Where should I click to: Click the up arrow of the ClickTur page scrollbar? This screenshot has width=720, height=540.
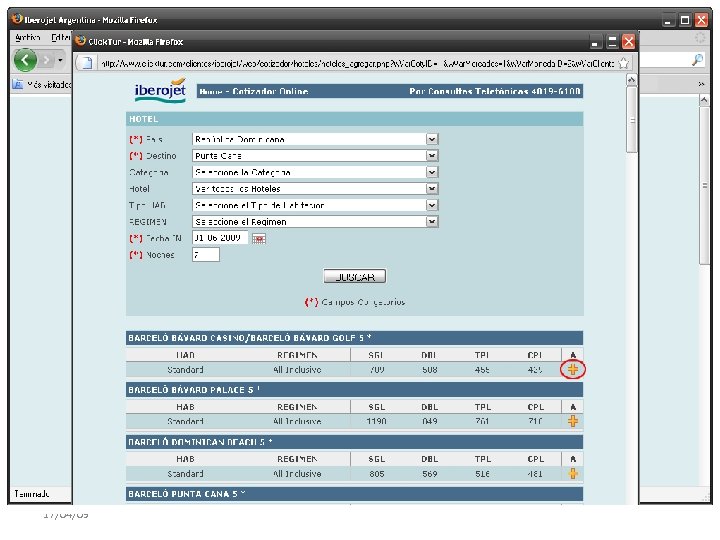click(632, 80)
